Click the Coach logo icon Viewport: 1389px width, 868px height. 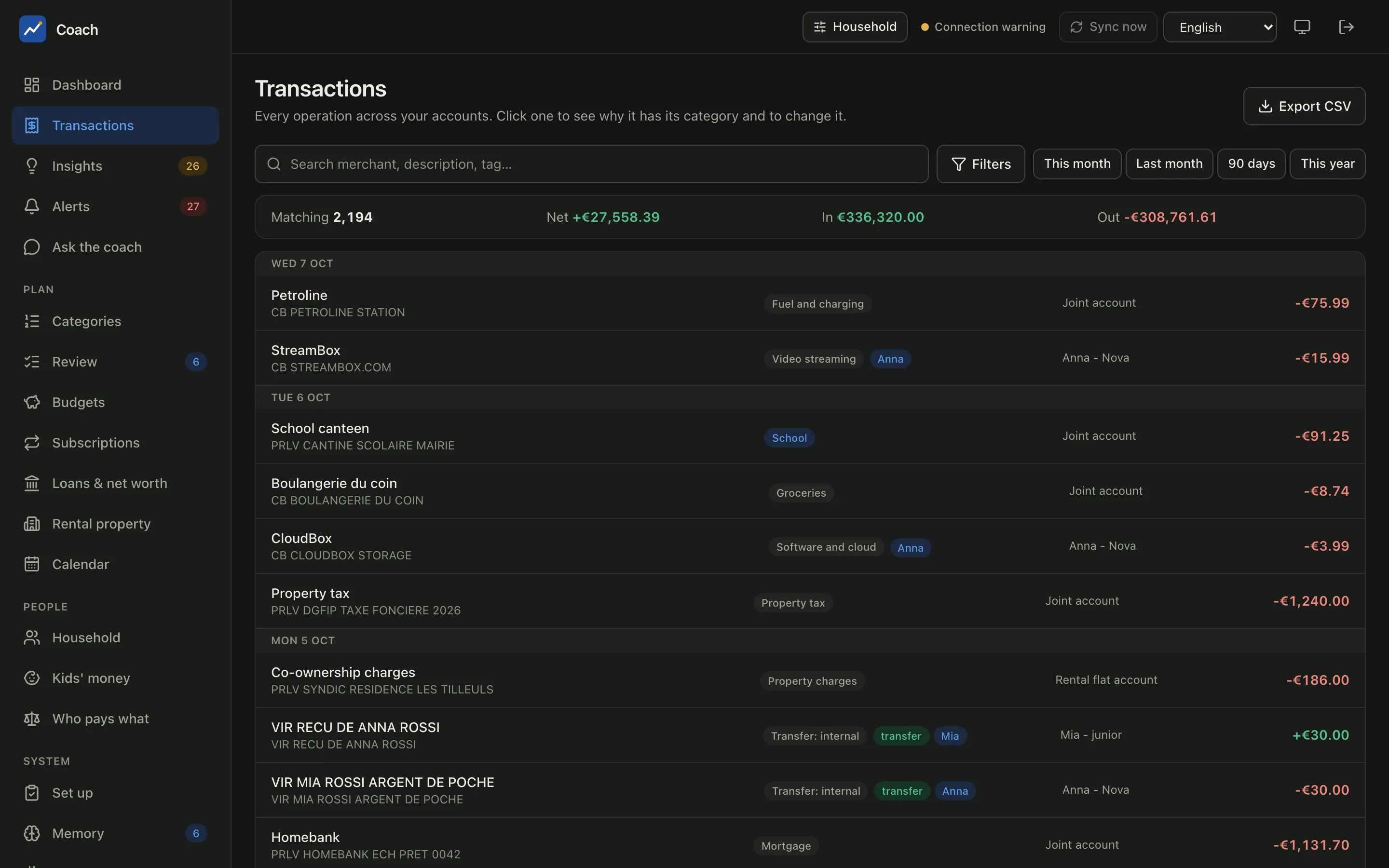tap(33, 29)
